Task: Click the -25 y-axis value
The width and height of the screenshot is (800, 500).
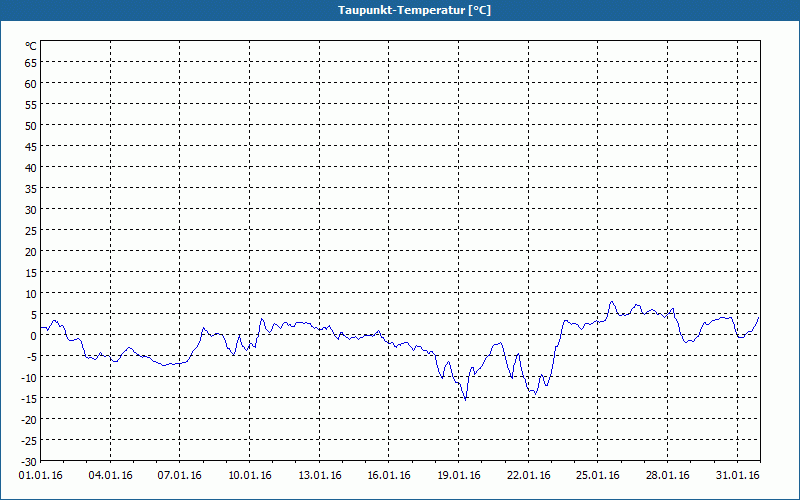Action: click(29, 441)
